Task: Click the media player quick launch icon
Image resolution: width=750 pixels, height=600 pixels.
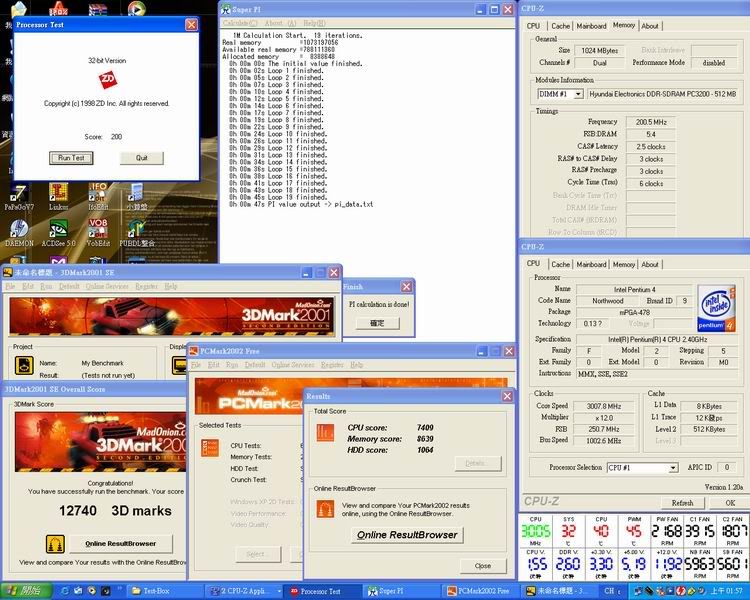Action: [x=92, y=591]
